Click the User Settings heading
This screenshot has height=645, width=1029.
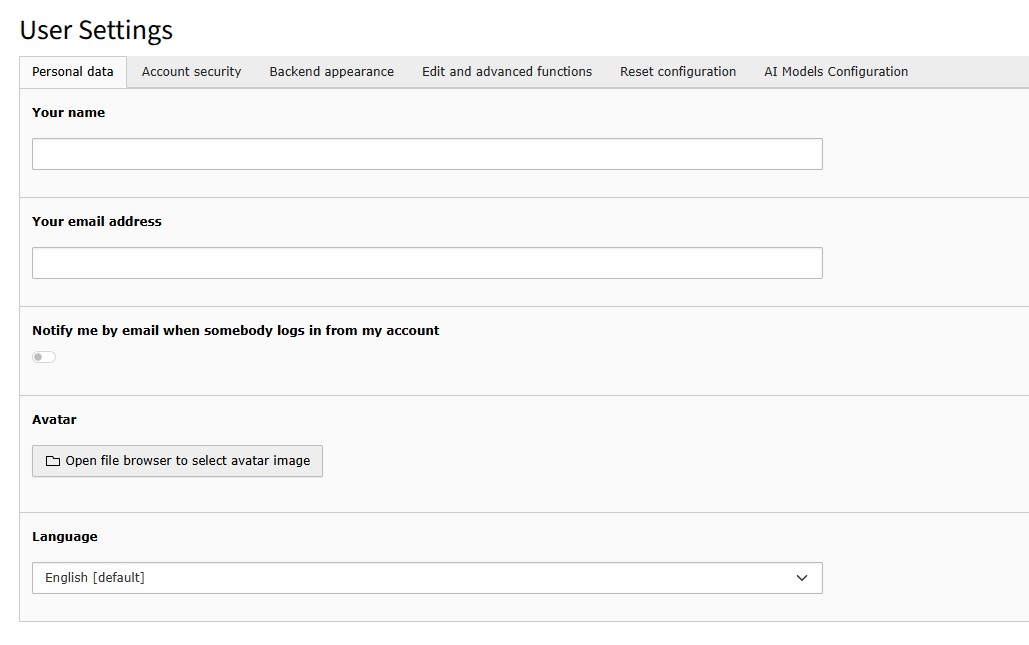coord(95,30)
